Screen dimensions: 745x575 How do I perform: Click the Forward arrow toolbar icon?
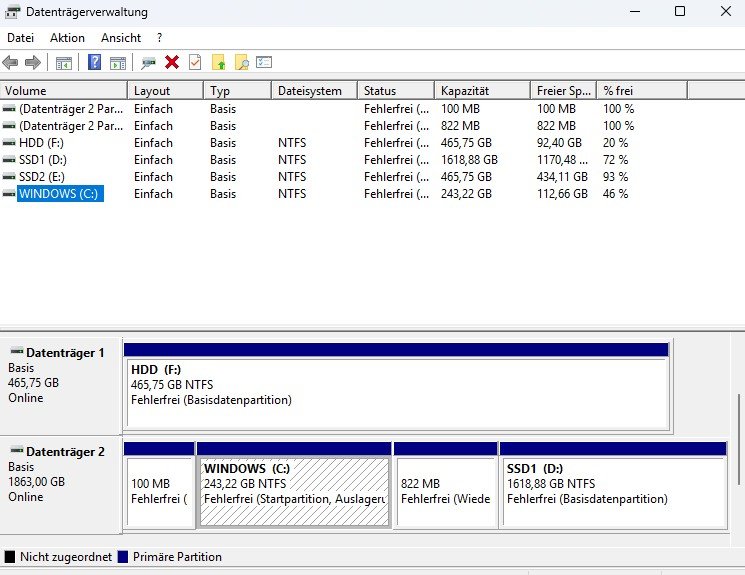[x=33, y=62]
